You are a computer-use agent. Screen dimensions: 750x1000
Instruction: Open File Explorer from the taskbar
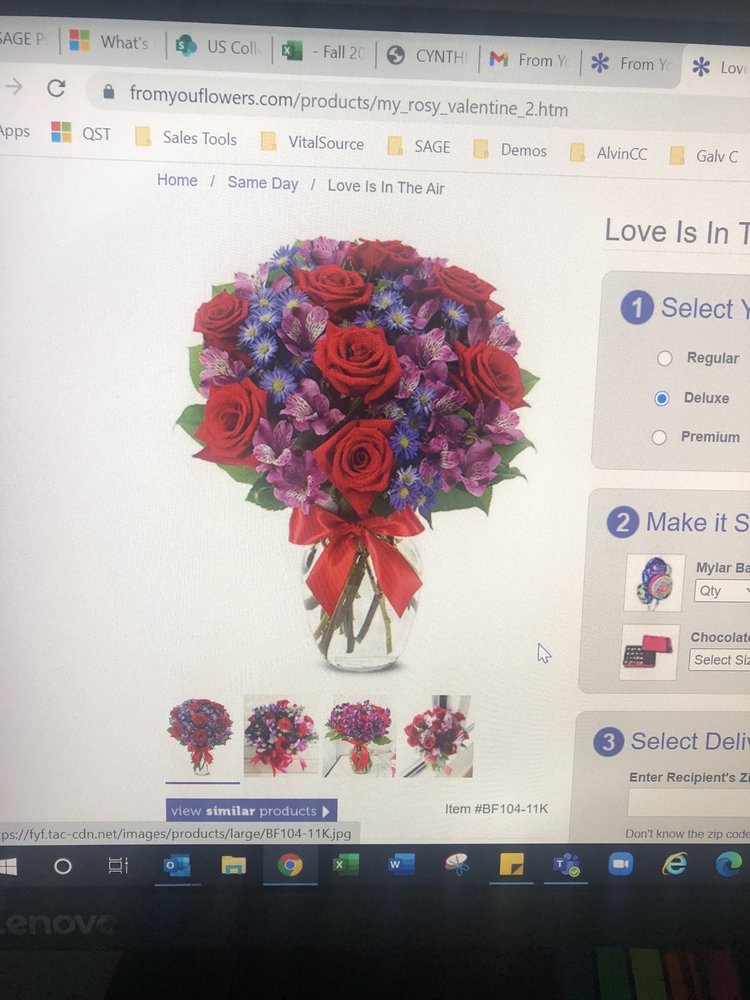click(233, 865)
